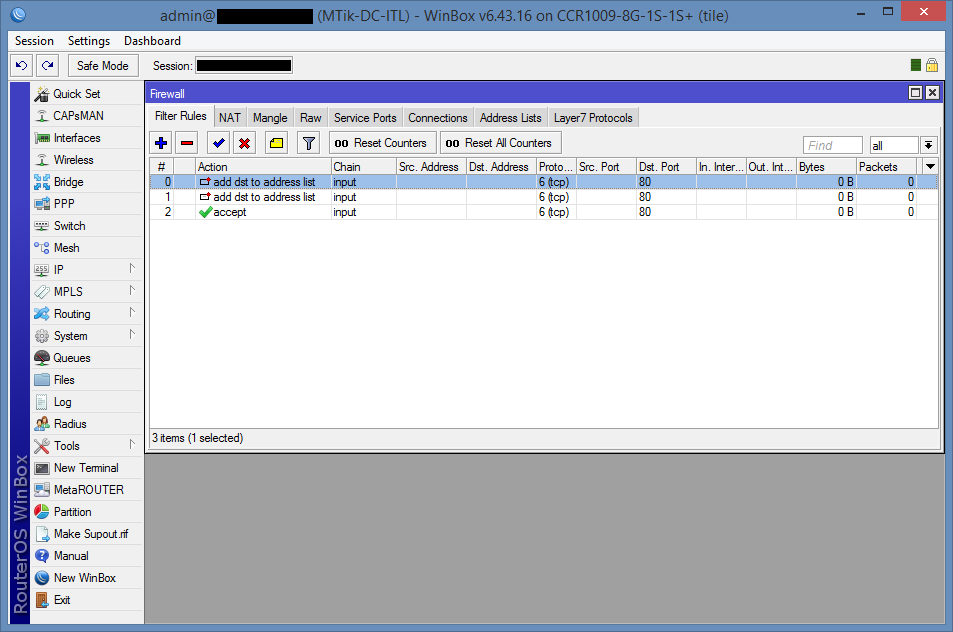This screenshot has height=632, width=953.
Task: Sort by the Action column header
Action: tap(263, 167)
